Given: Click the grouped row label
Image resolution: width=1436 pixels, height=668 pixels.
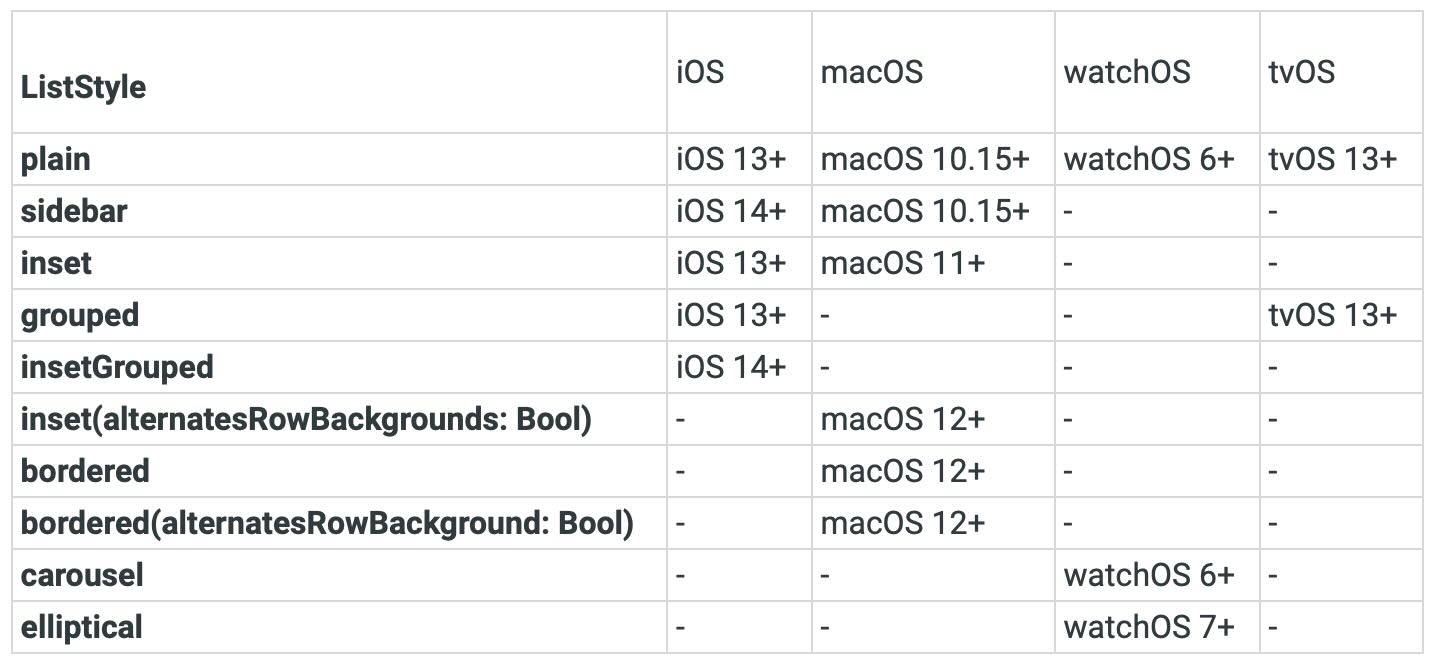Looking at the screenshot, I should (80, 315).
